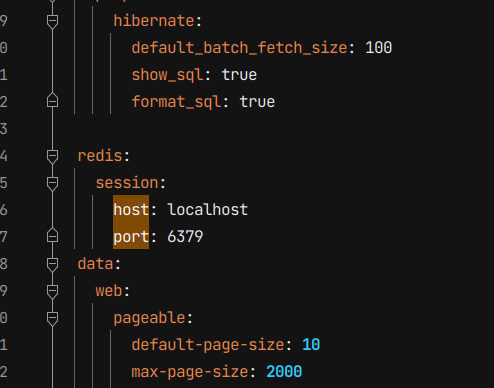Click the default_batch_fetch_size key
This screenshot has height=388, width=494.
pos(239,48)
